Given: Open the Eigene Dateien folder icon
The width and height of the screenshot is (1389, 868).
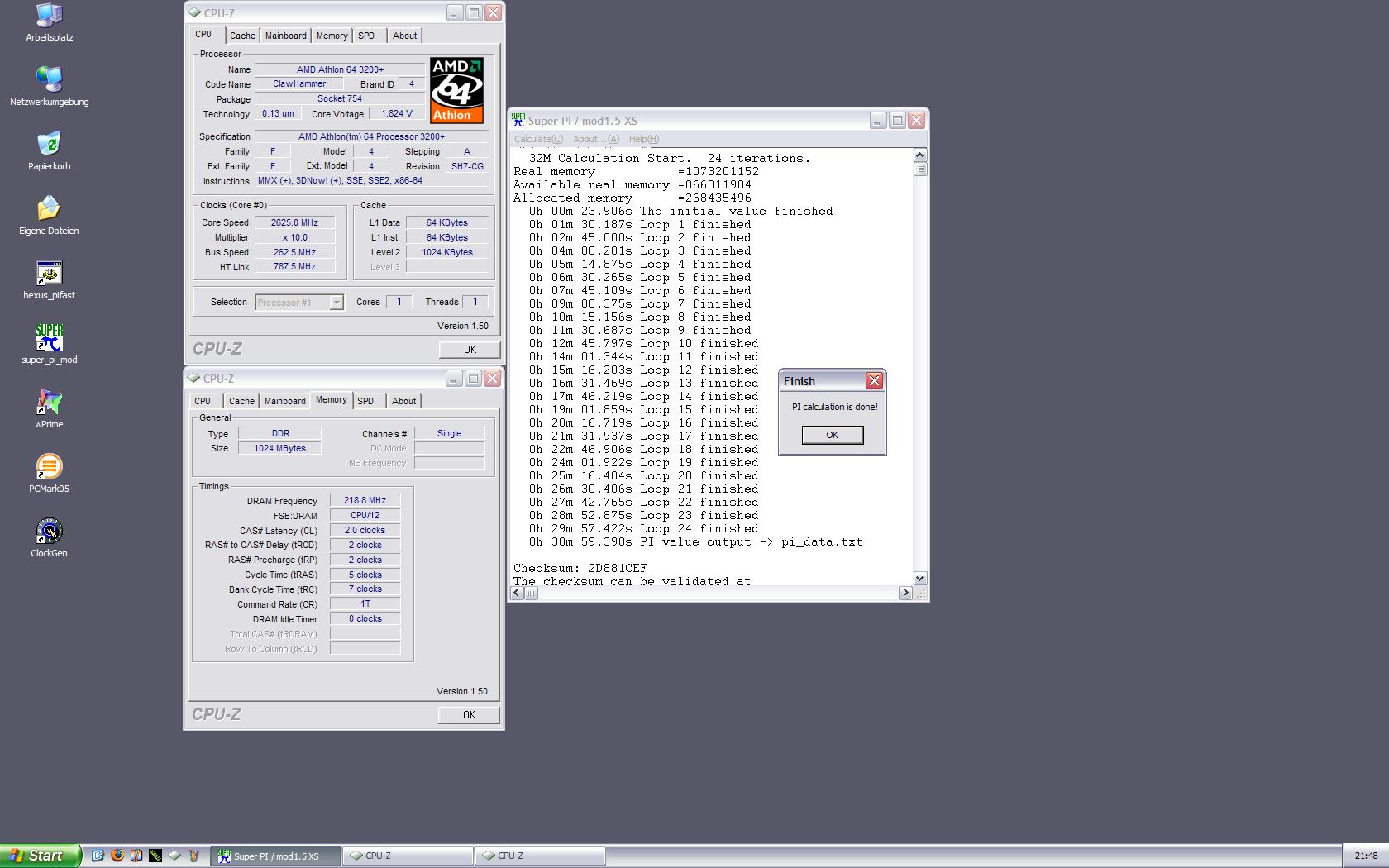Looking at the screenshot, I should [x=49, y=216].
